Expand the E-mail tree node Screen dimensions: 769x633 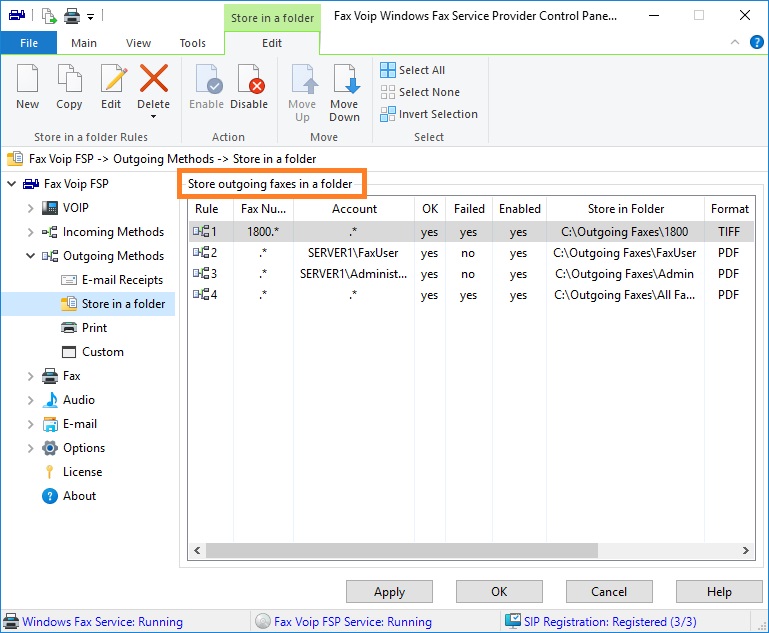coord(30,424)
